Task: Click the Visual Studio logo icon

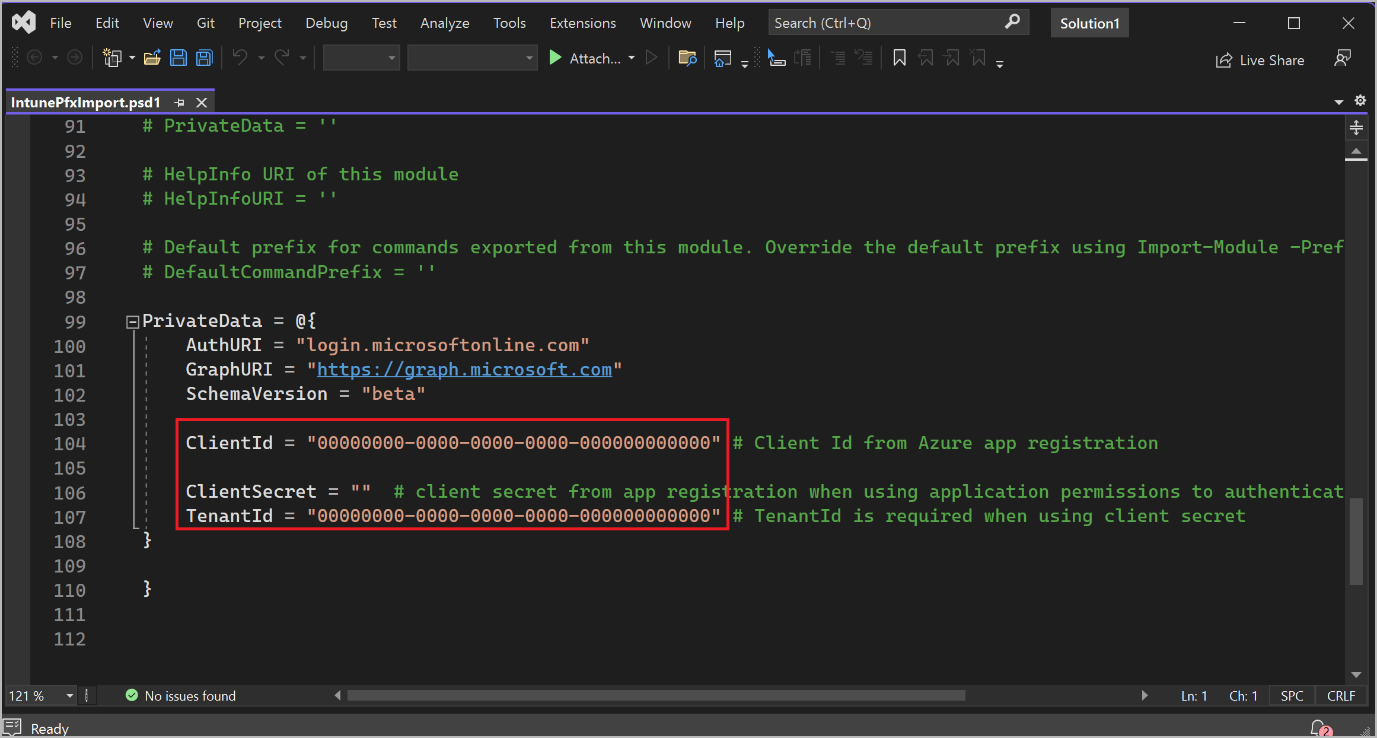Action: coord(24,22)
